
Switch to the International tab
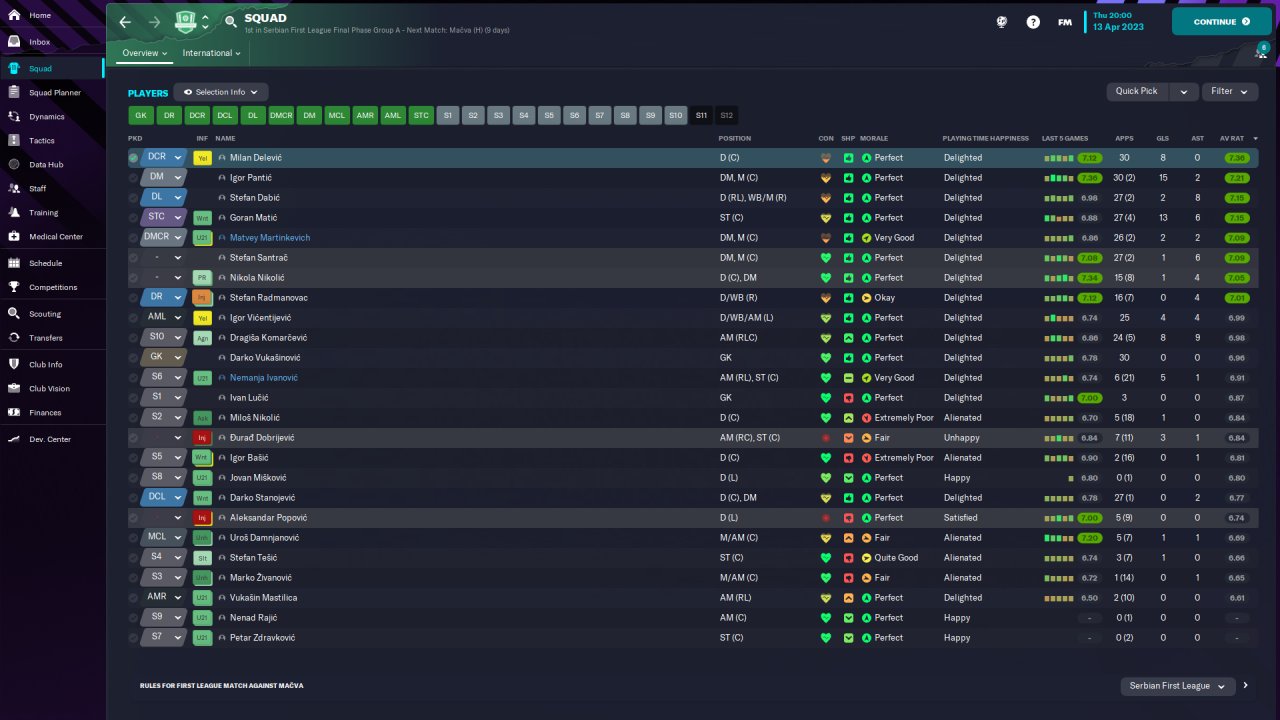(212, 53)
